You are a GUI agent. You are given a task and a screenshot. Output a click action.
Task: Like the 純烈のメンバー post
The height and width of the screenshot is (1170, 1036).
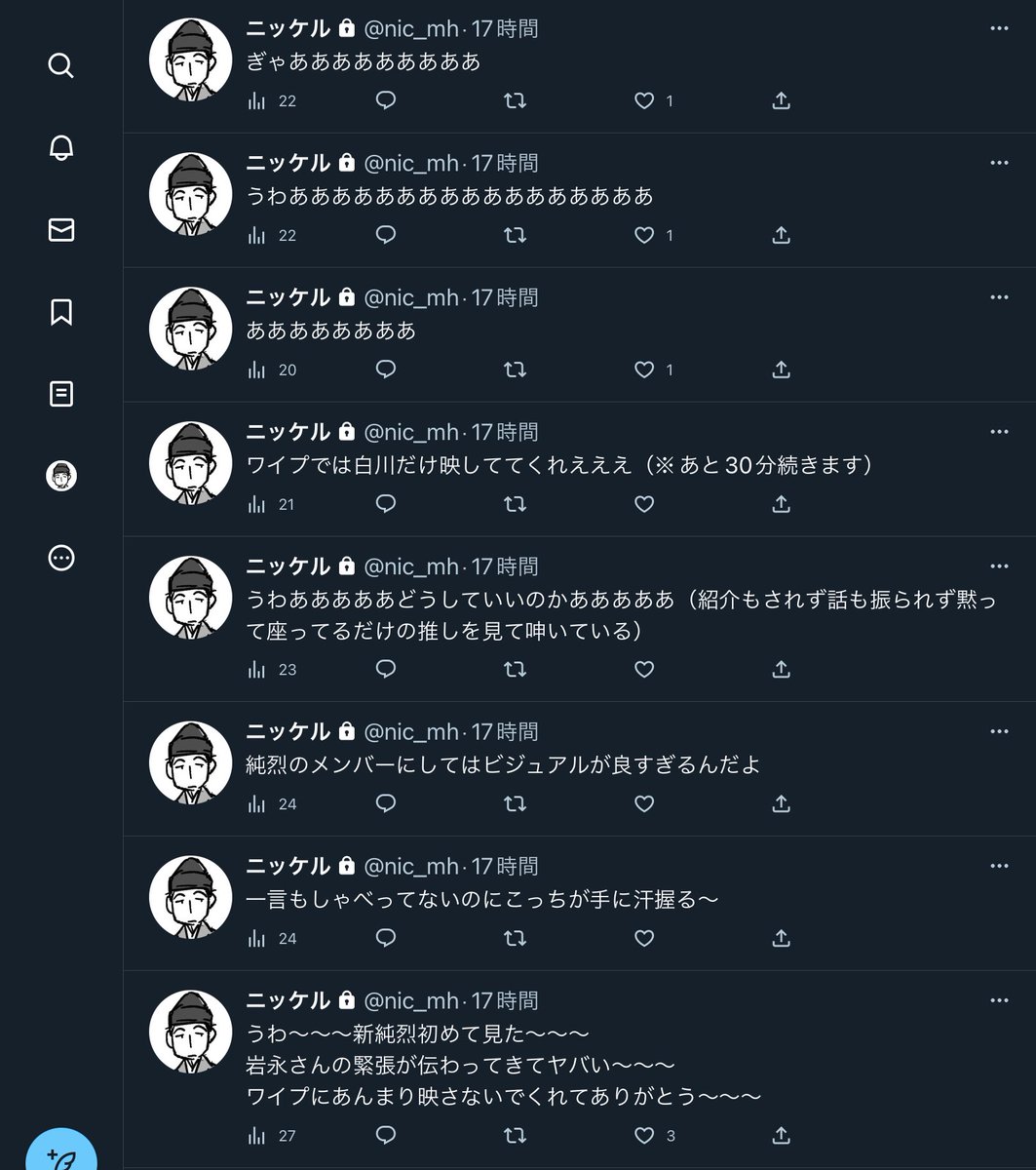644,803
